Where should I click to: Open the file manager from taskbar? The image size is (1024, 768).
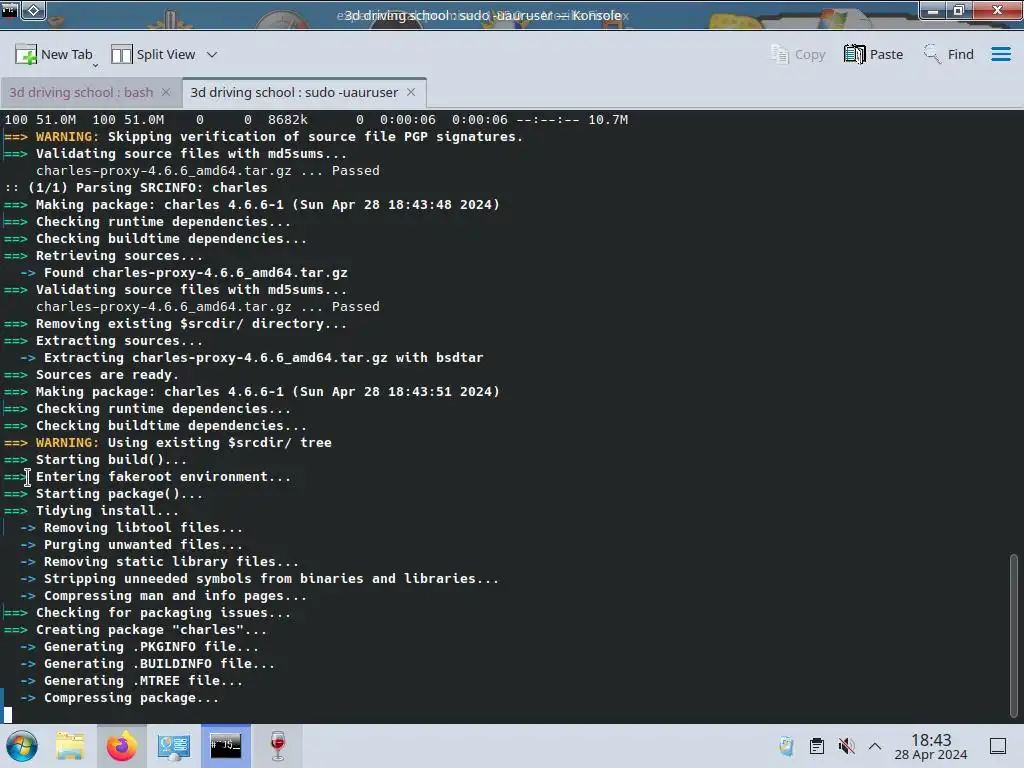pyautogui.click(x=70, y=746)
